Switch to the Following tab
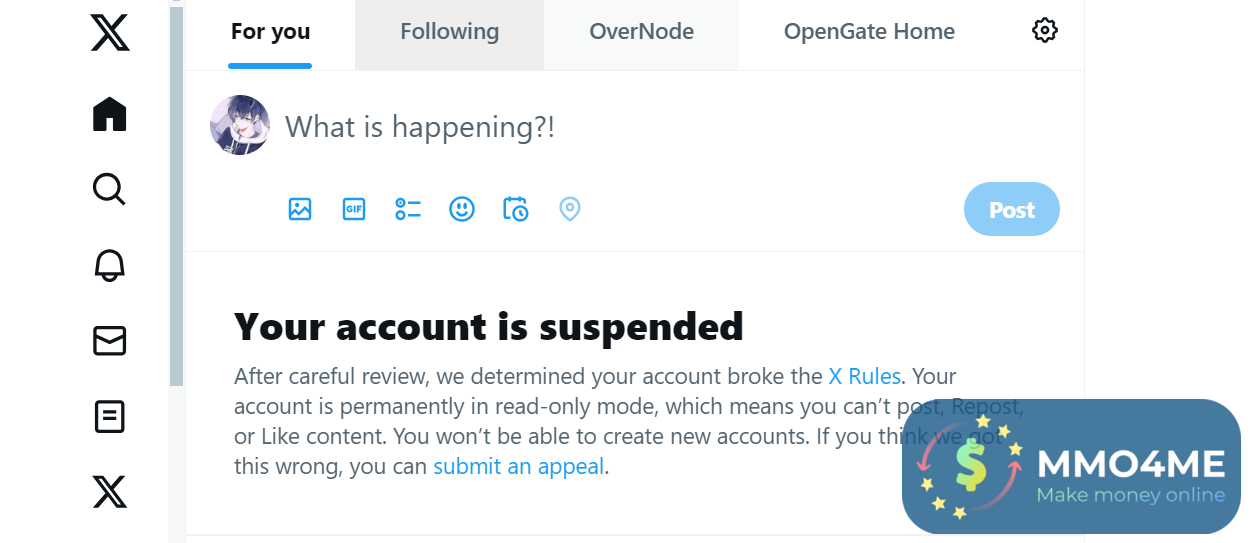 pyautogui.click(x=449, y=32)
